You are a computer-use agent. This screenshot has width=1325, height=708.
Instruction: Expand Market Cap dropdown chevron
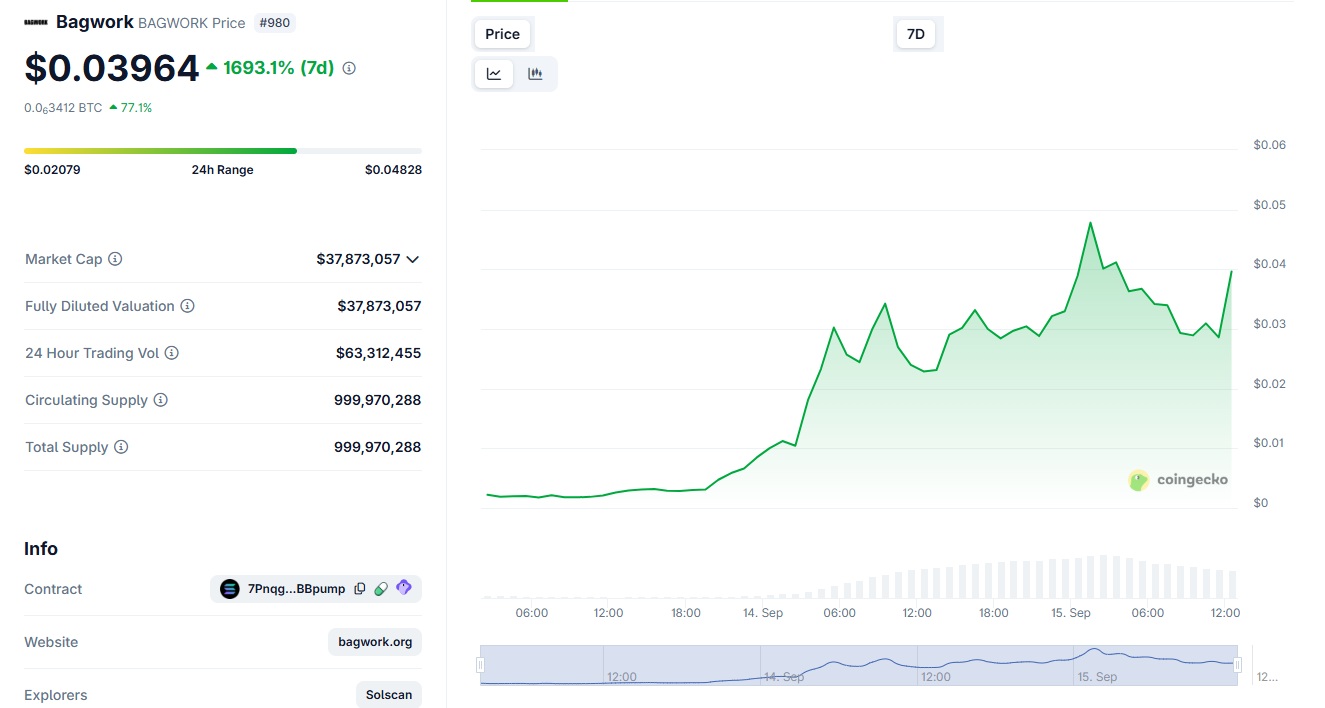tap(413, 259)
